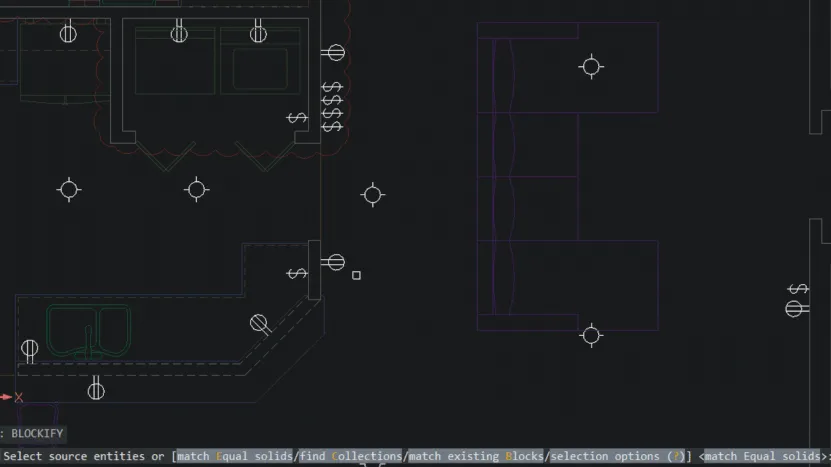Select the ceiling light symbol below the sofa's bottom armrest
Viewport: 831px width, 467px height.
click(591, 336)
